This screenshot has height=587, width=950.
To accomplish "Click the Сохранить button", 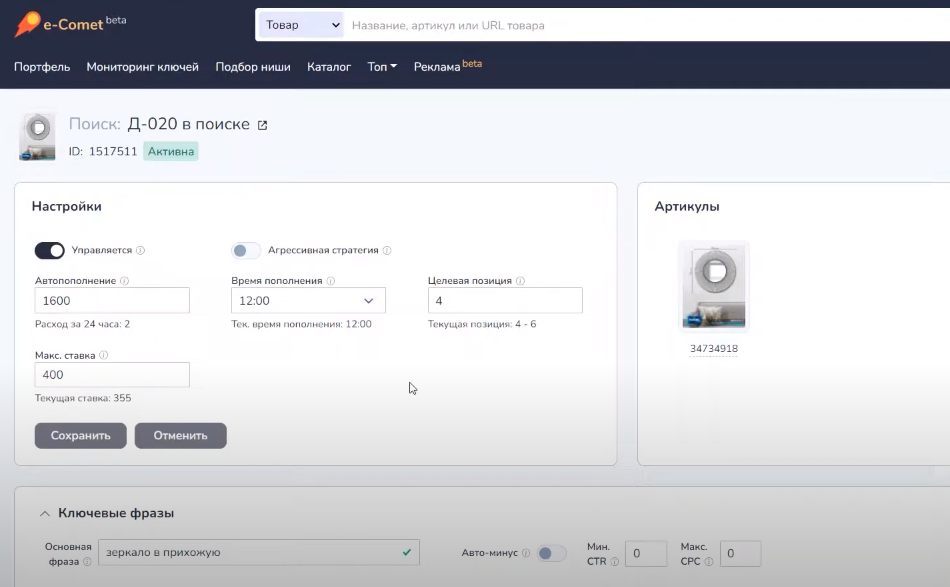I will coord(80,435).
